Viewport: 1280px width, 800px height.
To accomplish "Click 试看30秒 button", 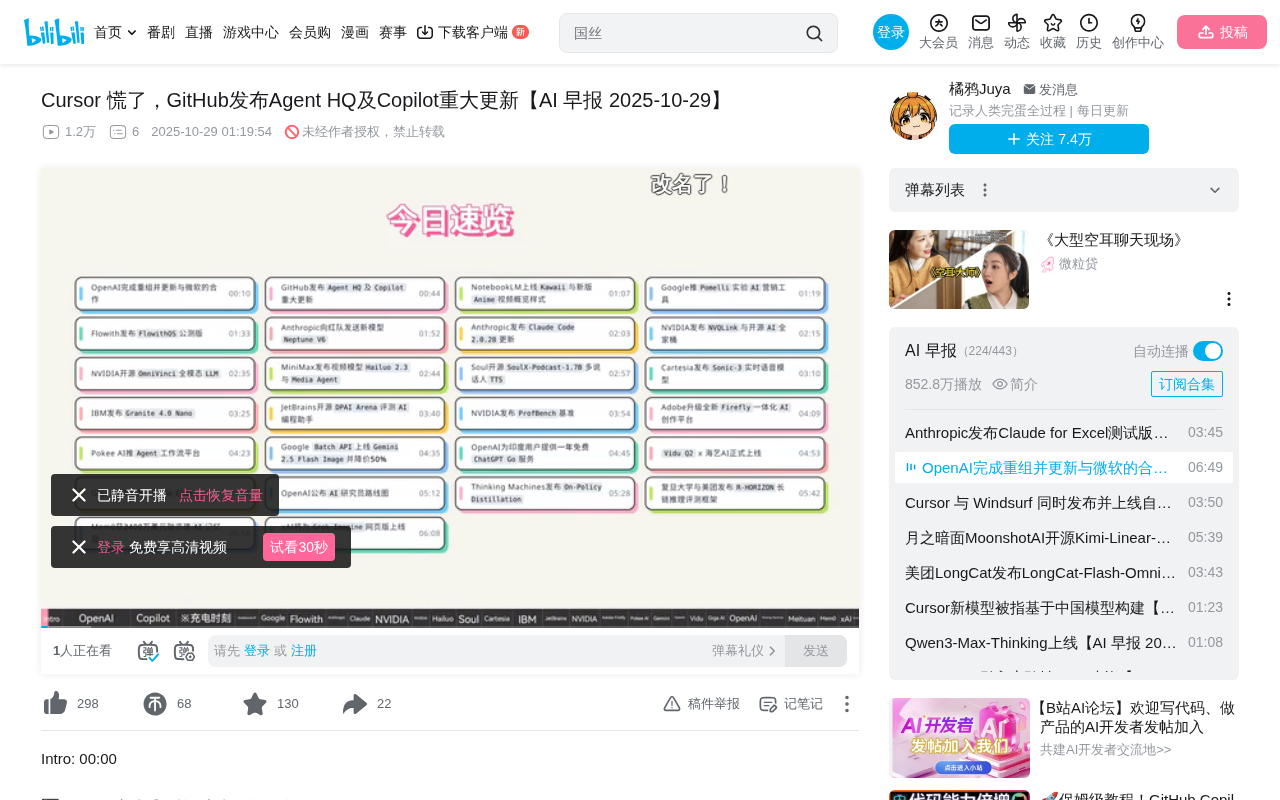I will 299,547.
